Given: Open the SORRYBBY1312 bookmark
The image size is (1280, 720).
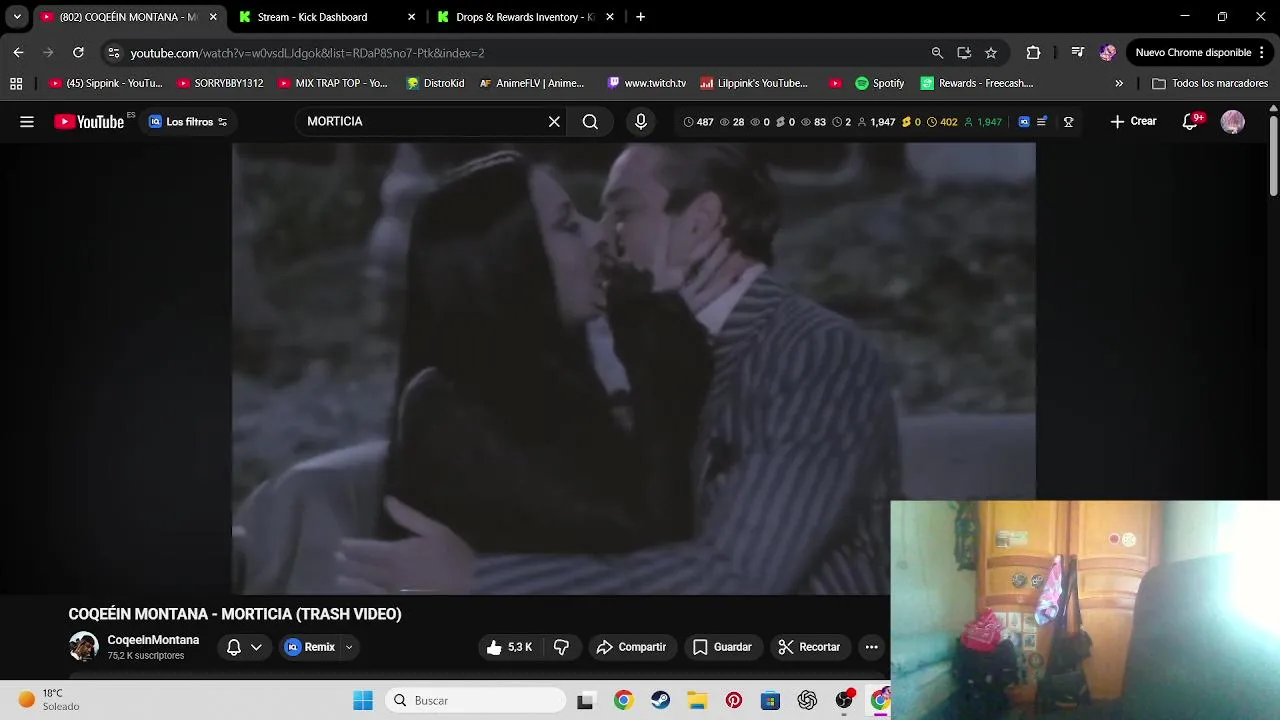Looking at the screenshot, I should pyautogui.click(x=220, y=84).
